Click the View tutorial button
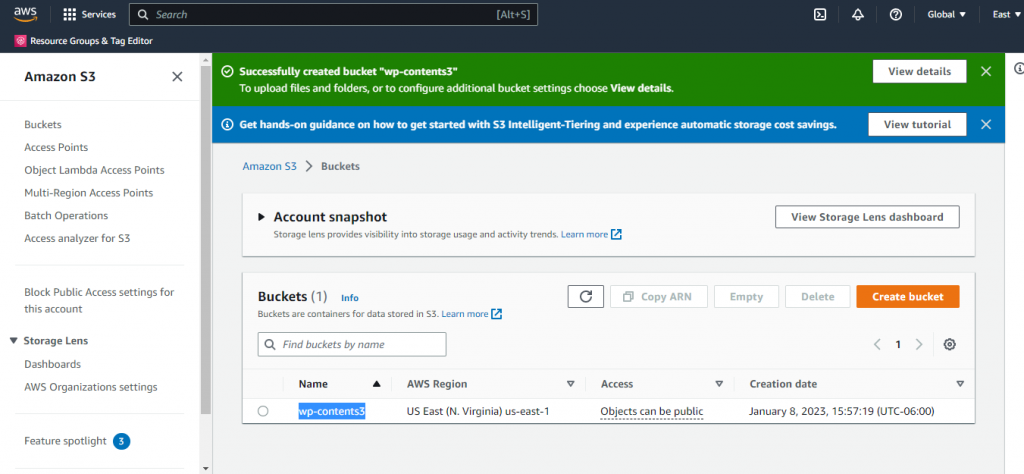Viewport: 1024px width, 474px height. pos(917,124)
